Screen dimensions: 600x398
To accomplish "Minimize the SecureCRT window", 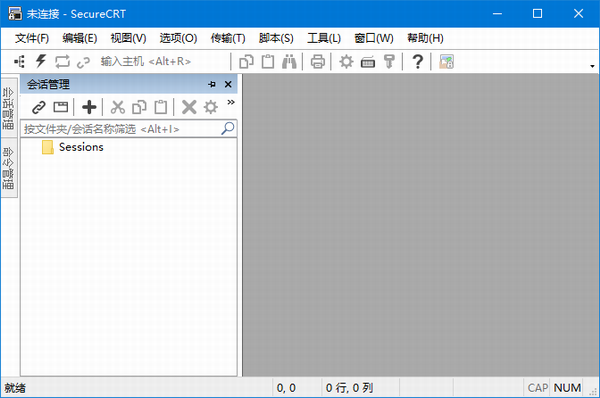I will point(497,14).
